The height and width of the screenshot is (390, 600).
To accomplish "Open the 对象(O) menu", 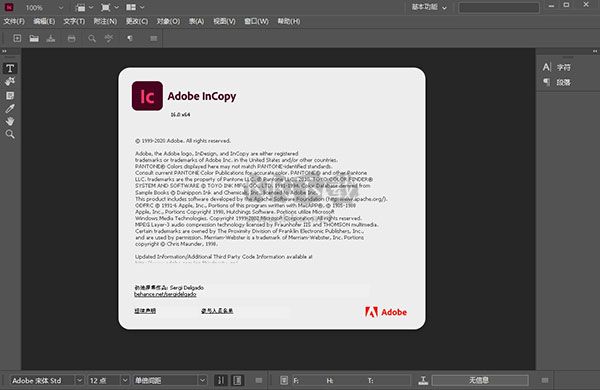I will 168,21.
